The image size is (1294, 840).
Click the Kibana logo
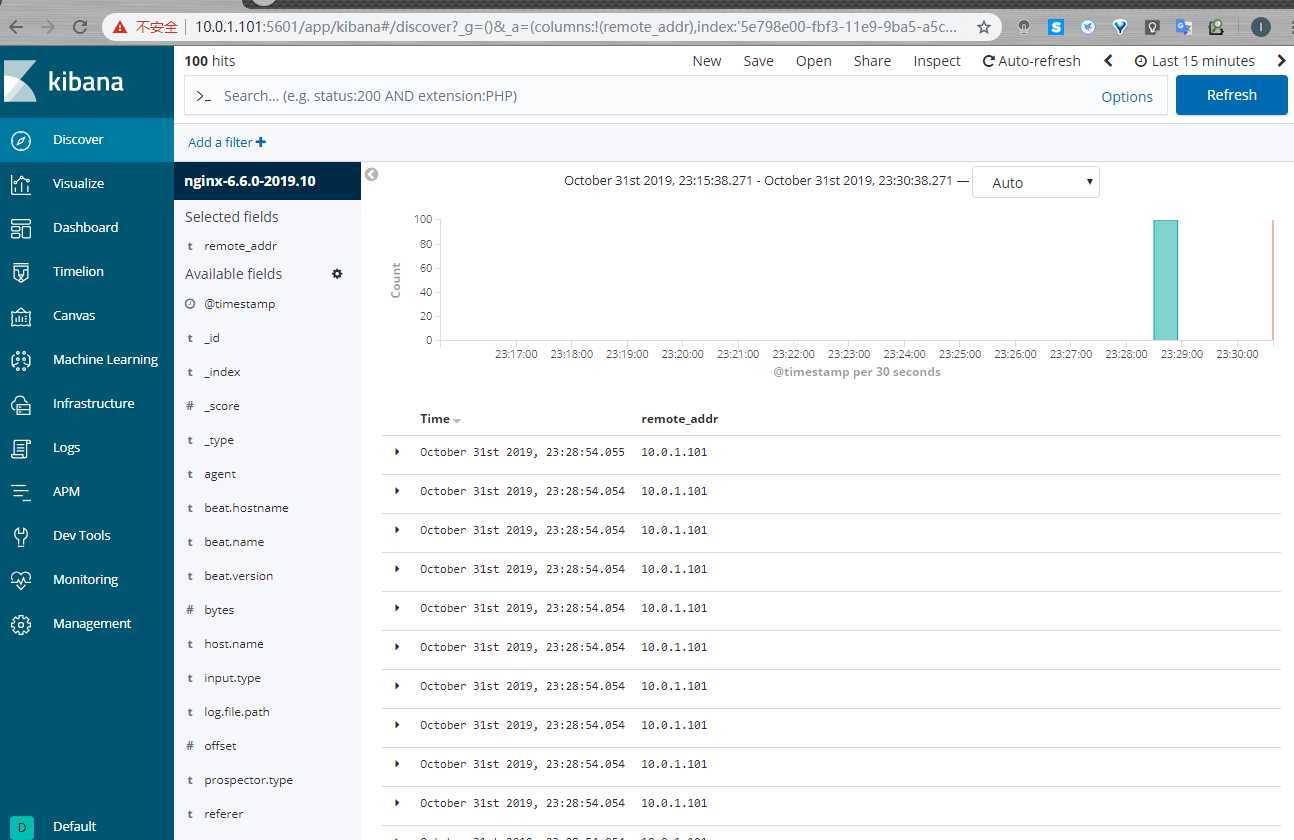click(x=64, y=81)
